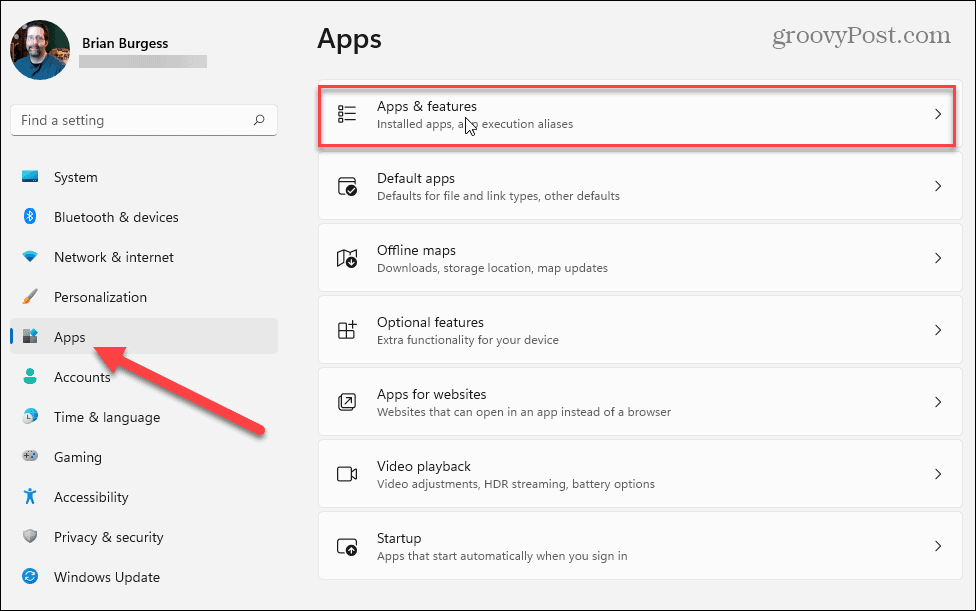Go to Gaming settings

[144, 456]
